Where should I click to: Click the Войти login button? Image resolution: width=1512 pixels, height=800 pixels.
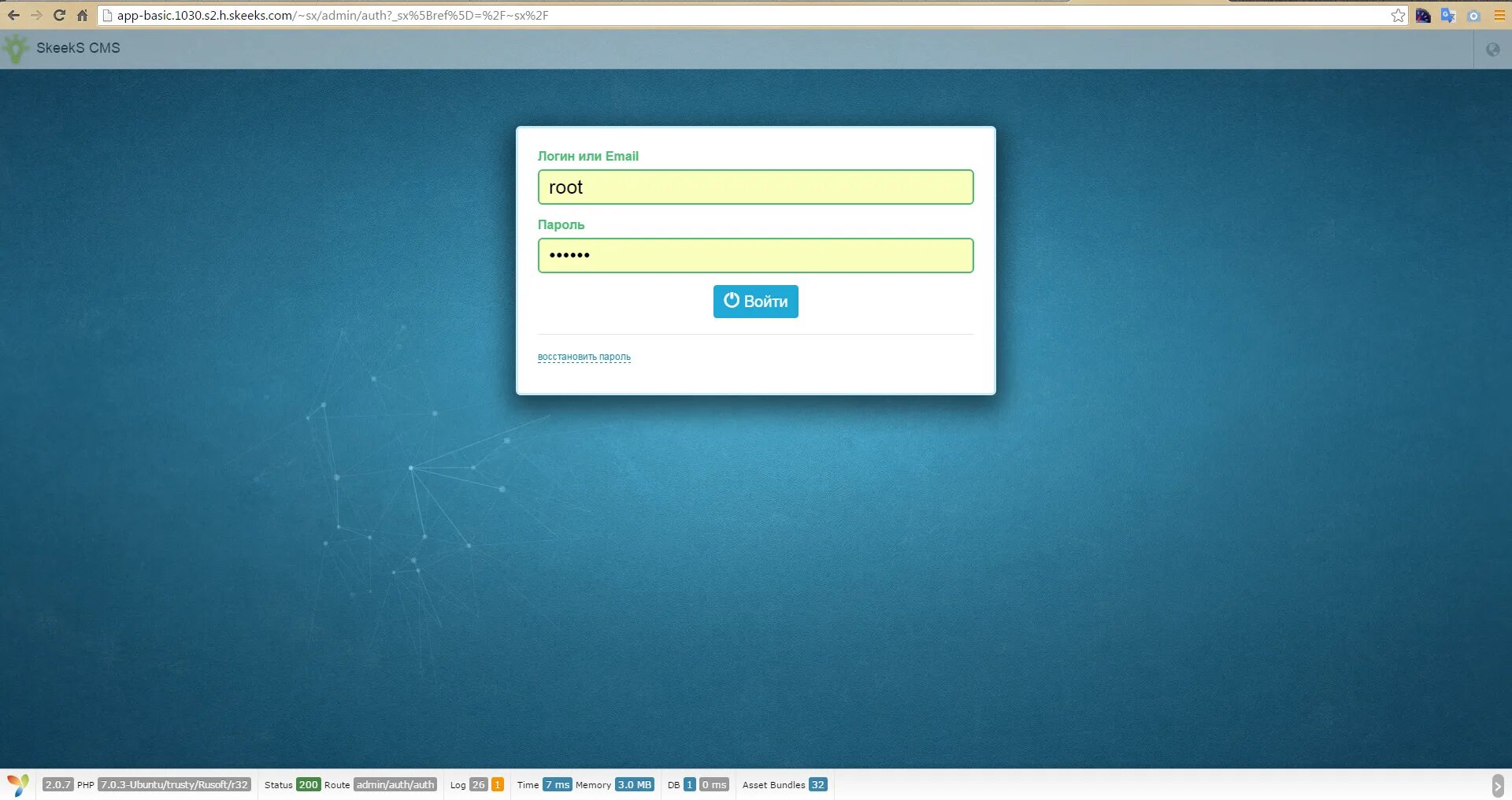pyautogui.click(x=755, y=302)
